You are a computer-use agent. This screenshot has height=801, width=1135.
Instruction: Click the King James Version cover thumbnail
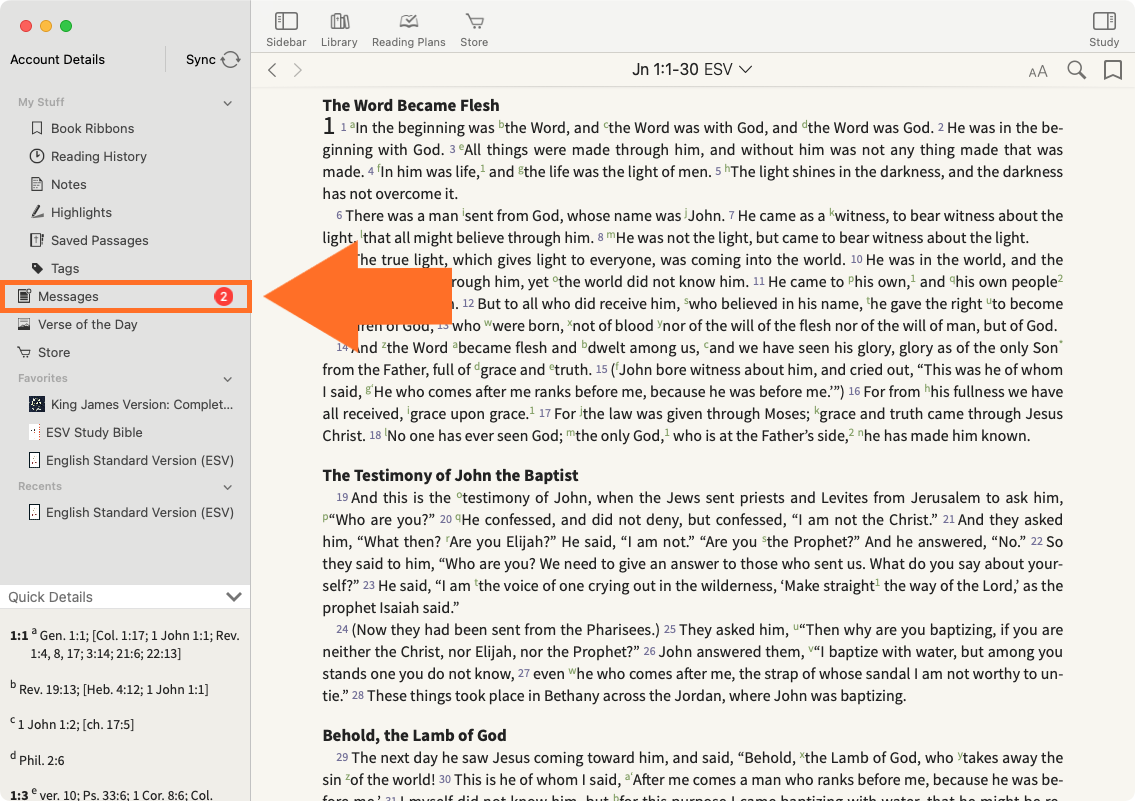coord(37,404)
